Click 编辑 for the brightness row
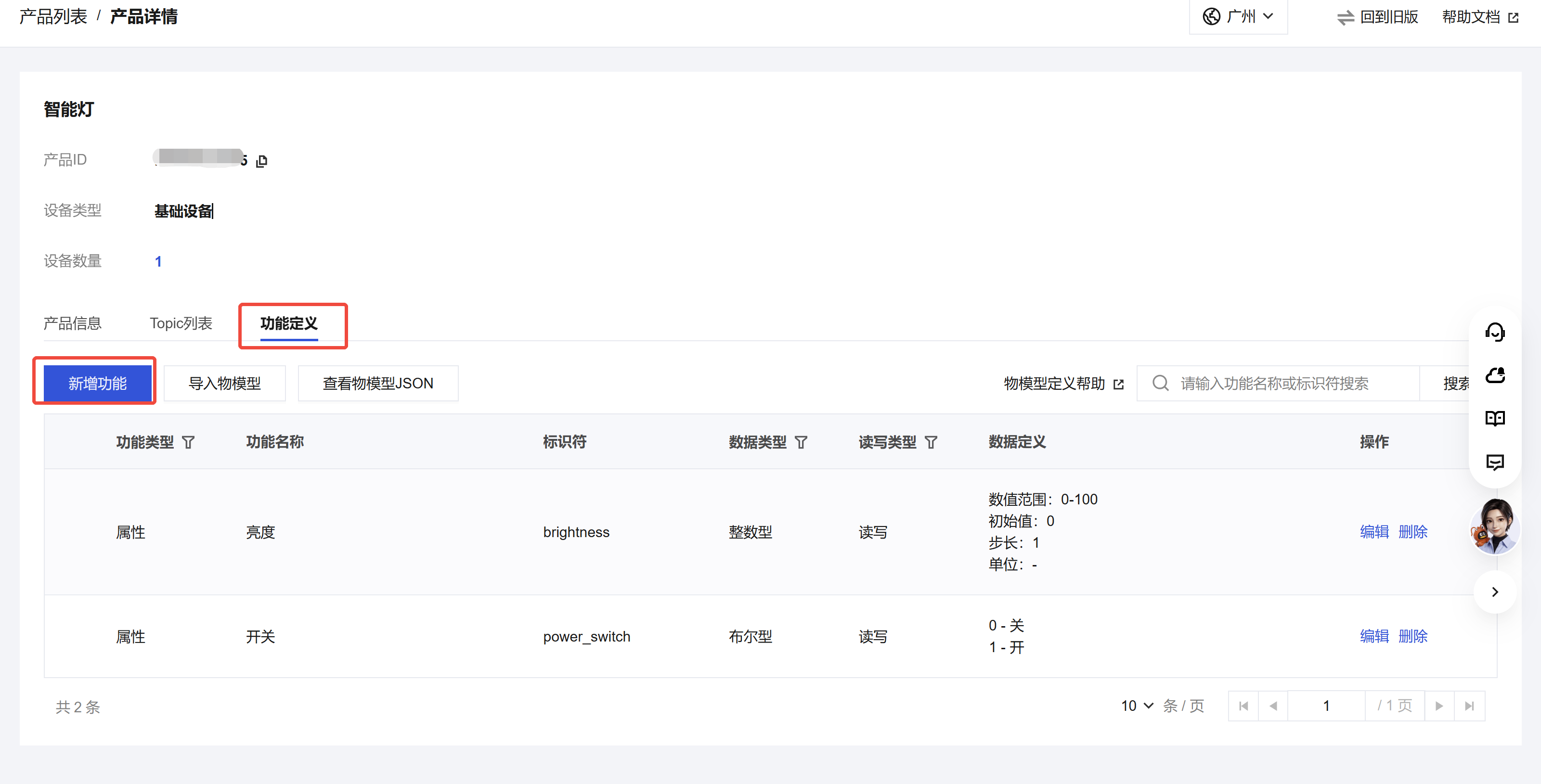1541x784 pixels. tap(1374, 532)
